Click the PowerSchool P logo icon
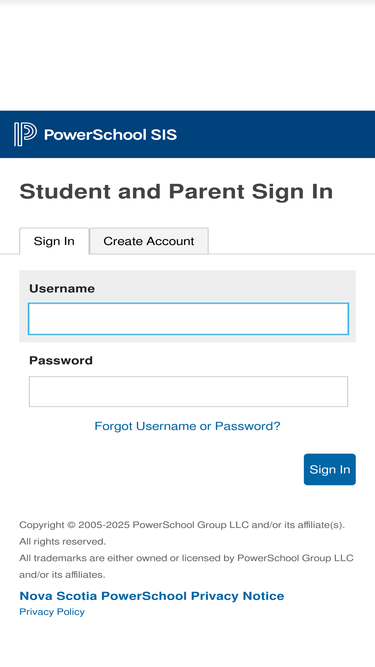 point(25,134)
